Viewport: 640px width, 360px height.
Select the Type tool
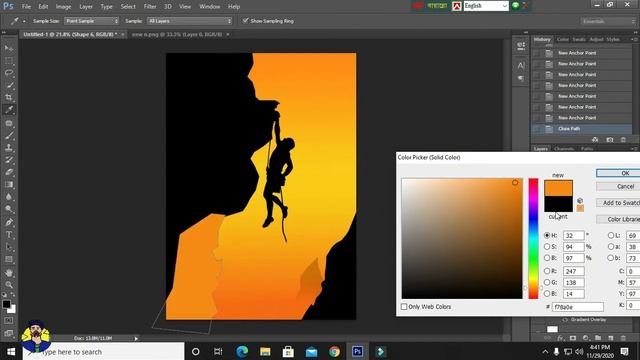click(9, 235)
